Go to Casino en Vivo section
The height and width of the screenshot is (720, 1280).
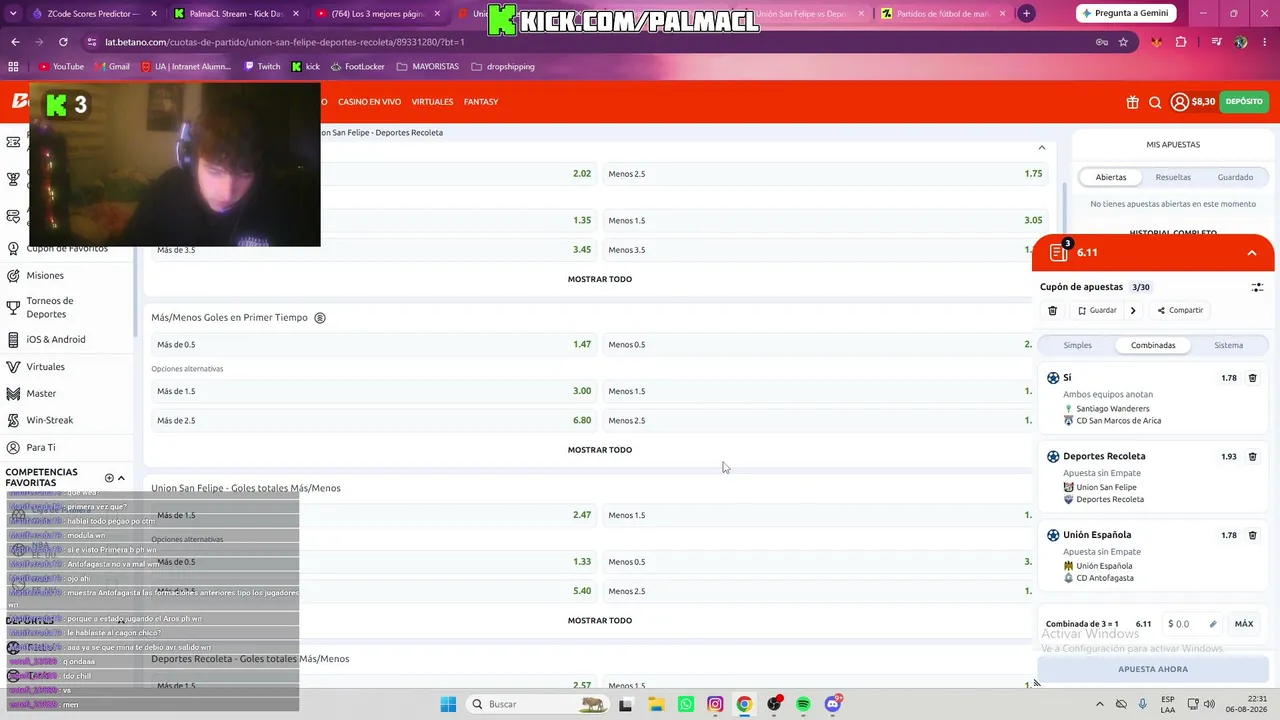click(x=369, y=102)
